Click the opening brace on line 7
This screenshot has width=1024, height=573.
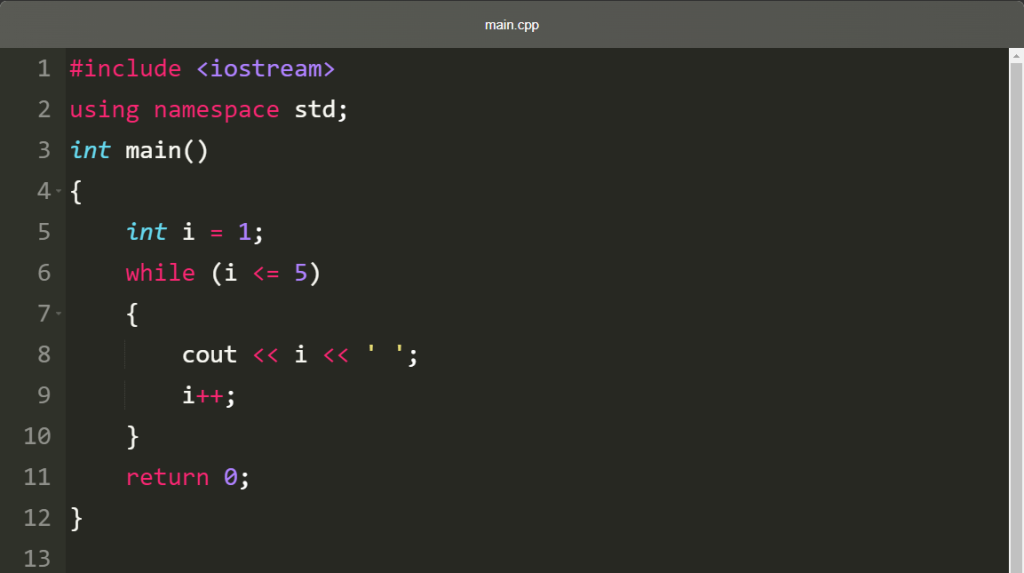click(x=132, y=314)
